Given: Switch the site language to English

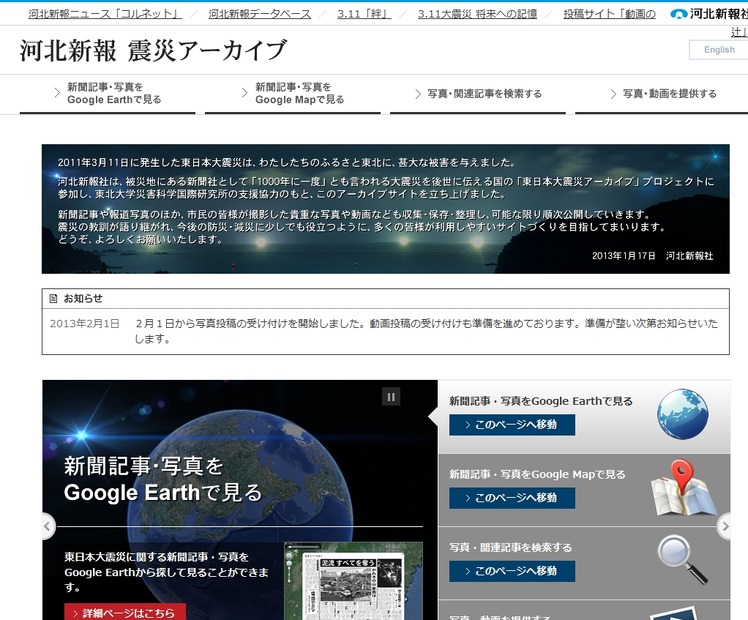Looking at the screenshot, I should (x=719, y=50).
